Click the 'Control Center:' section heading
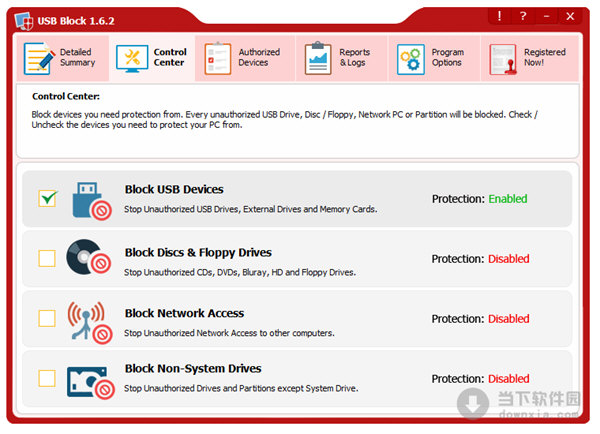The height and width of the screenshot is (434, 600). tap(66, 96)
